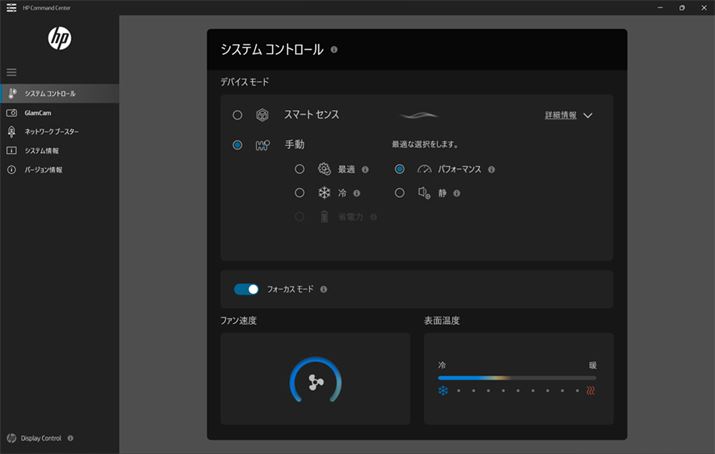
Task: Click the デバイス モード heading
Action: pos(245,82)
